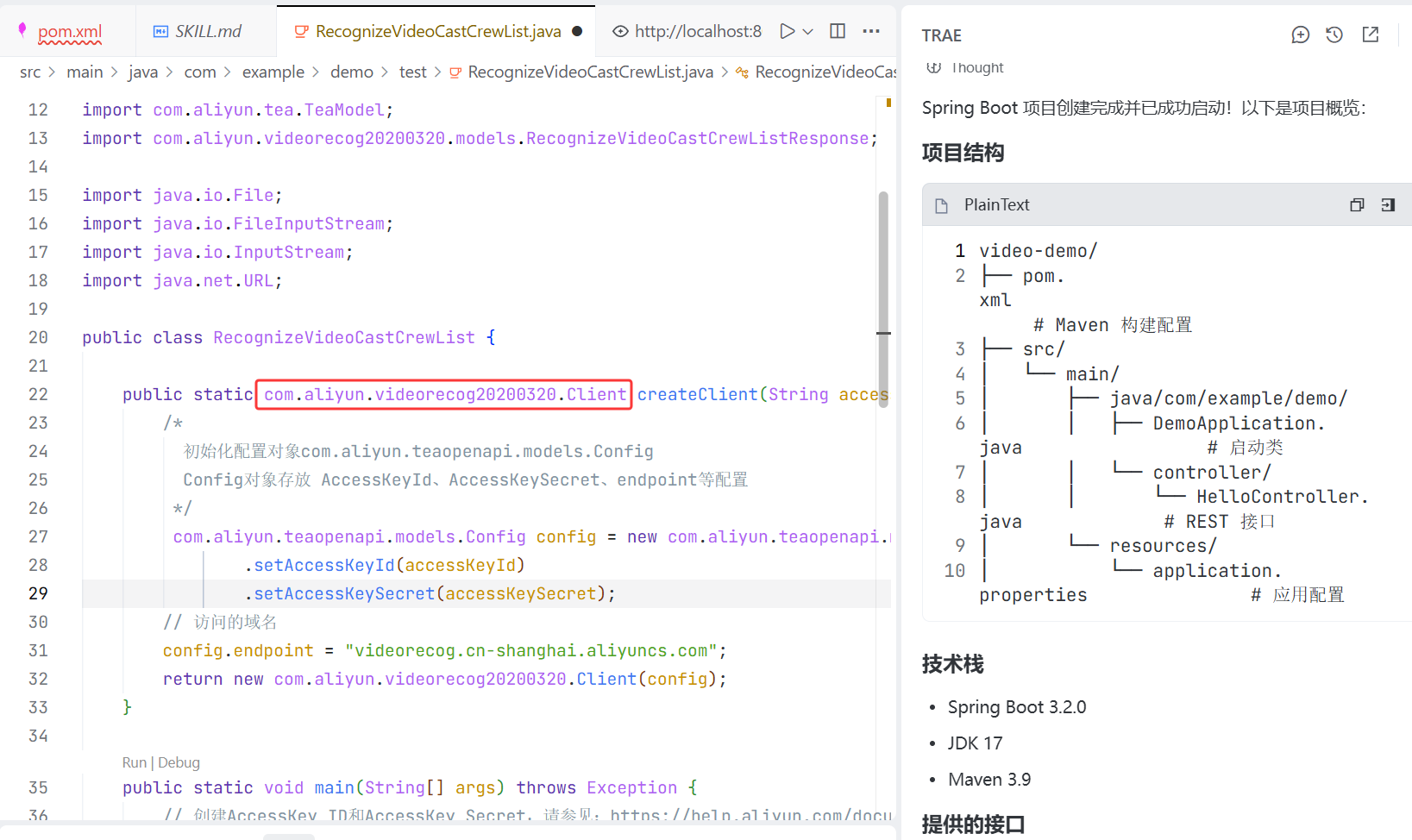Click the example breadcrumb

(273, 72)
